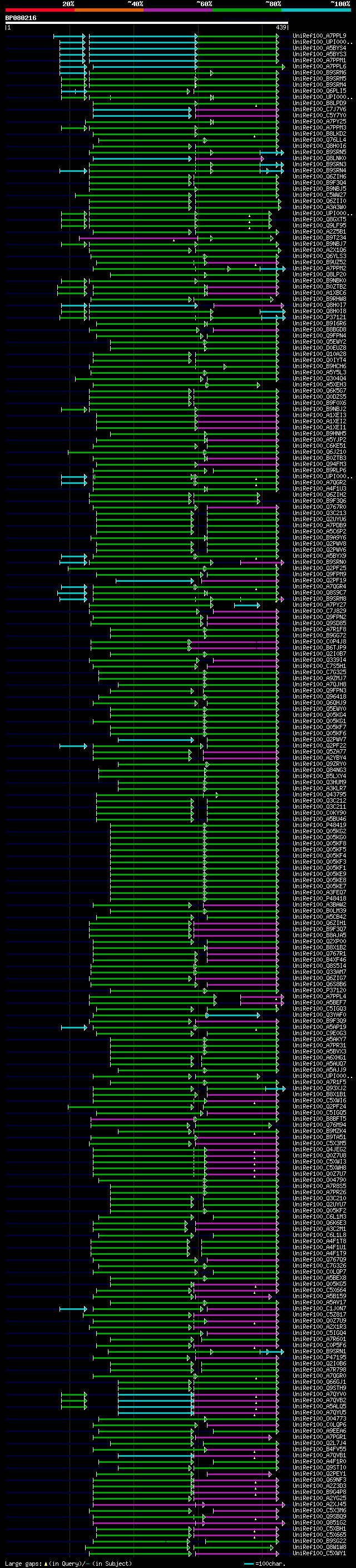
Task: Select the UniRef100_B5LXY4 label
Action: click(319, 776)
